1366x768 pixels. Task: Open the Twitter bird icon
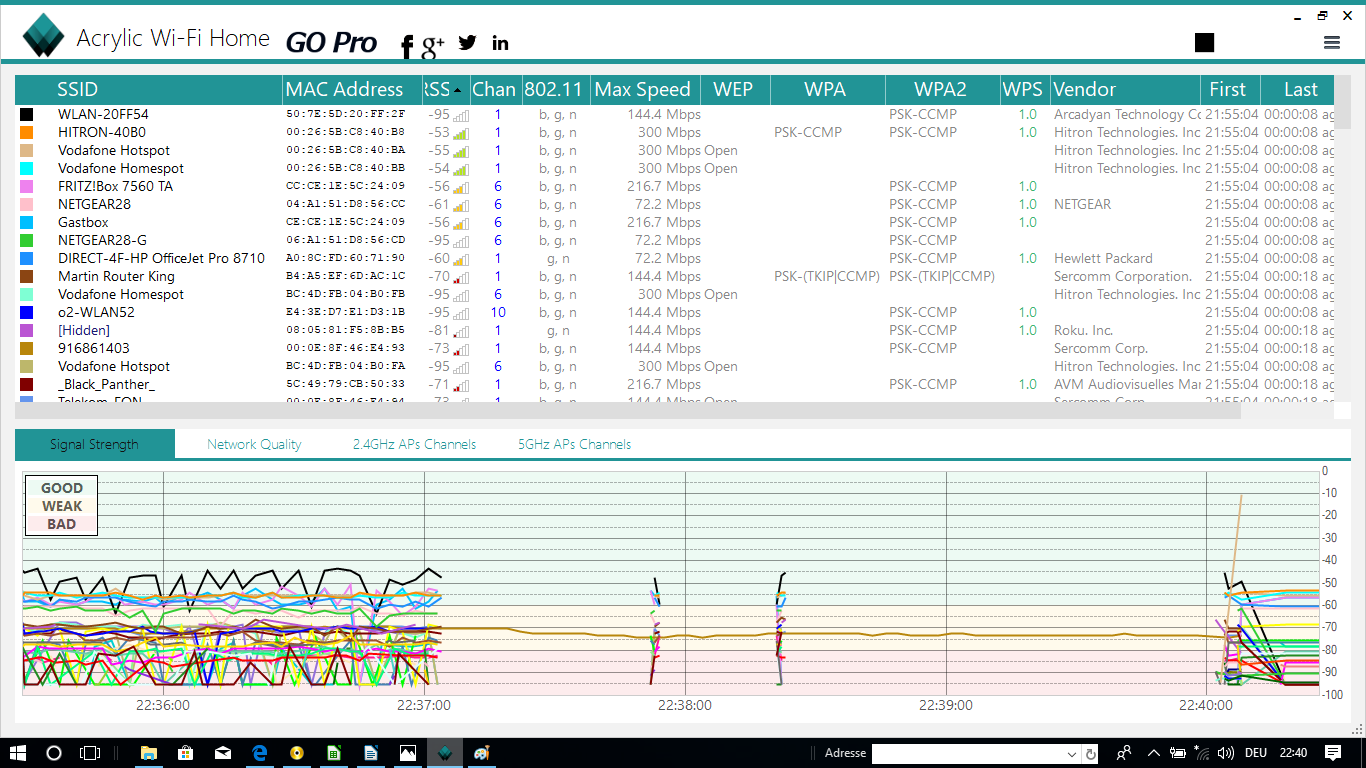click(x=467, y=42)
